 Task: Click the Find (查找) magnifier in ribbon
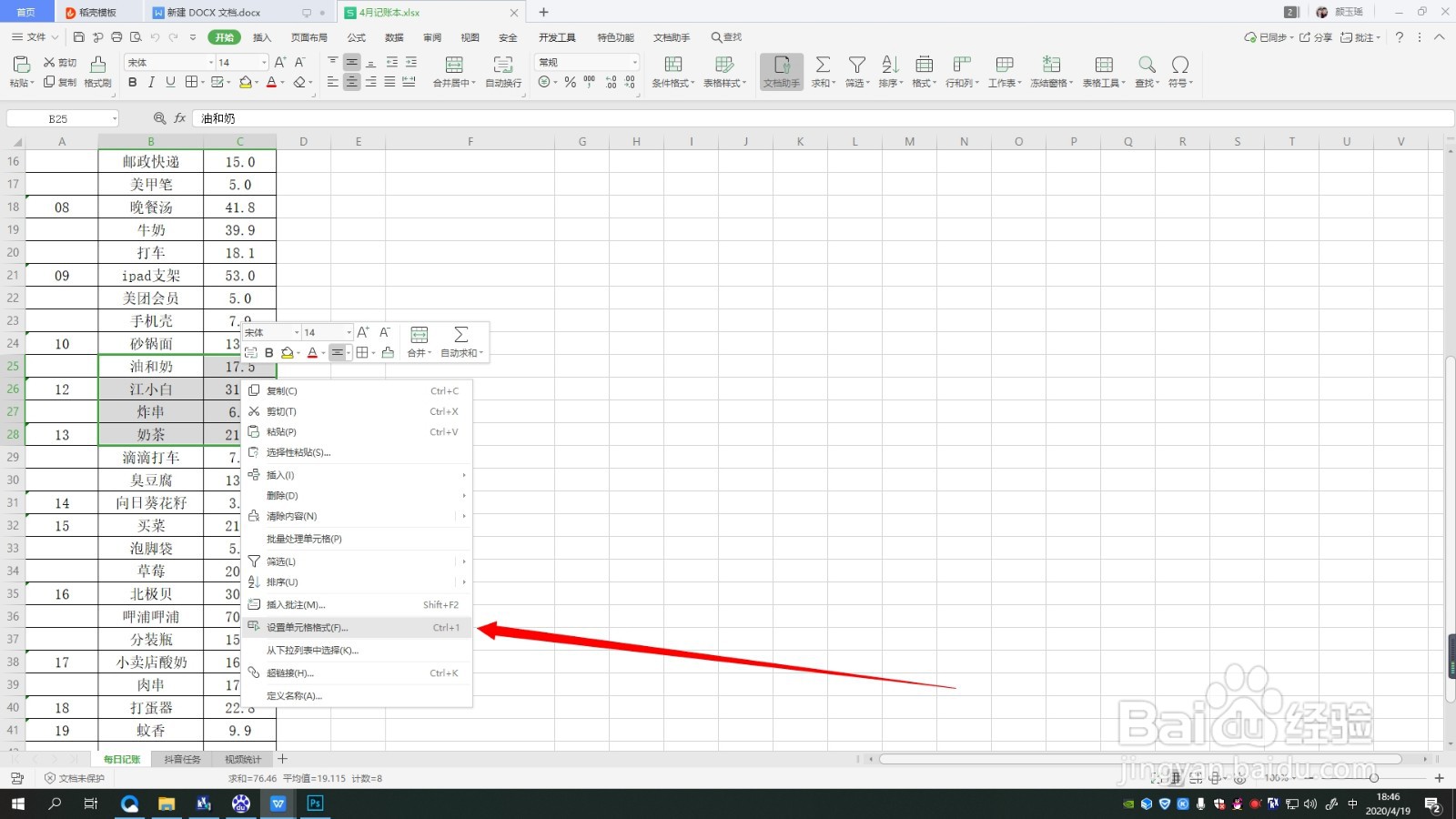point(1147,65)
